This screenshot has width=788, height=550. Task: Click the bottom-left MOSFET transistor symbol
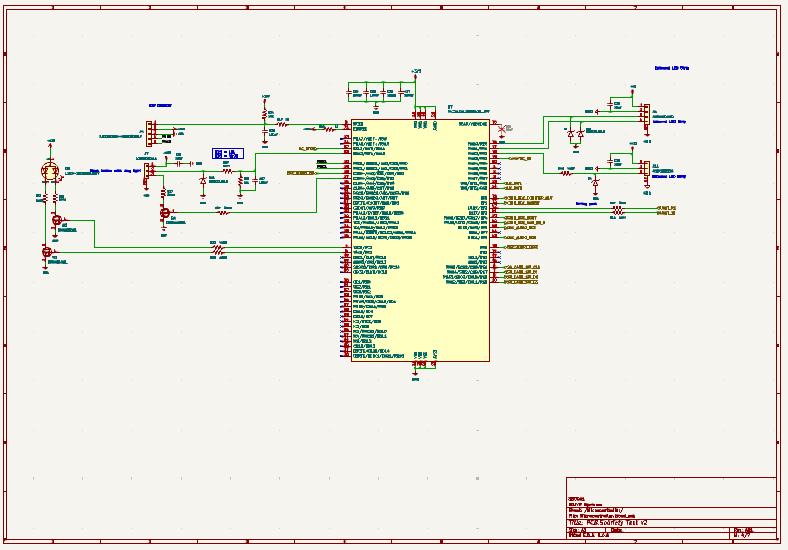click(x=46, y=253)
